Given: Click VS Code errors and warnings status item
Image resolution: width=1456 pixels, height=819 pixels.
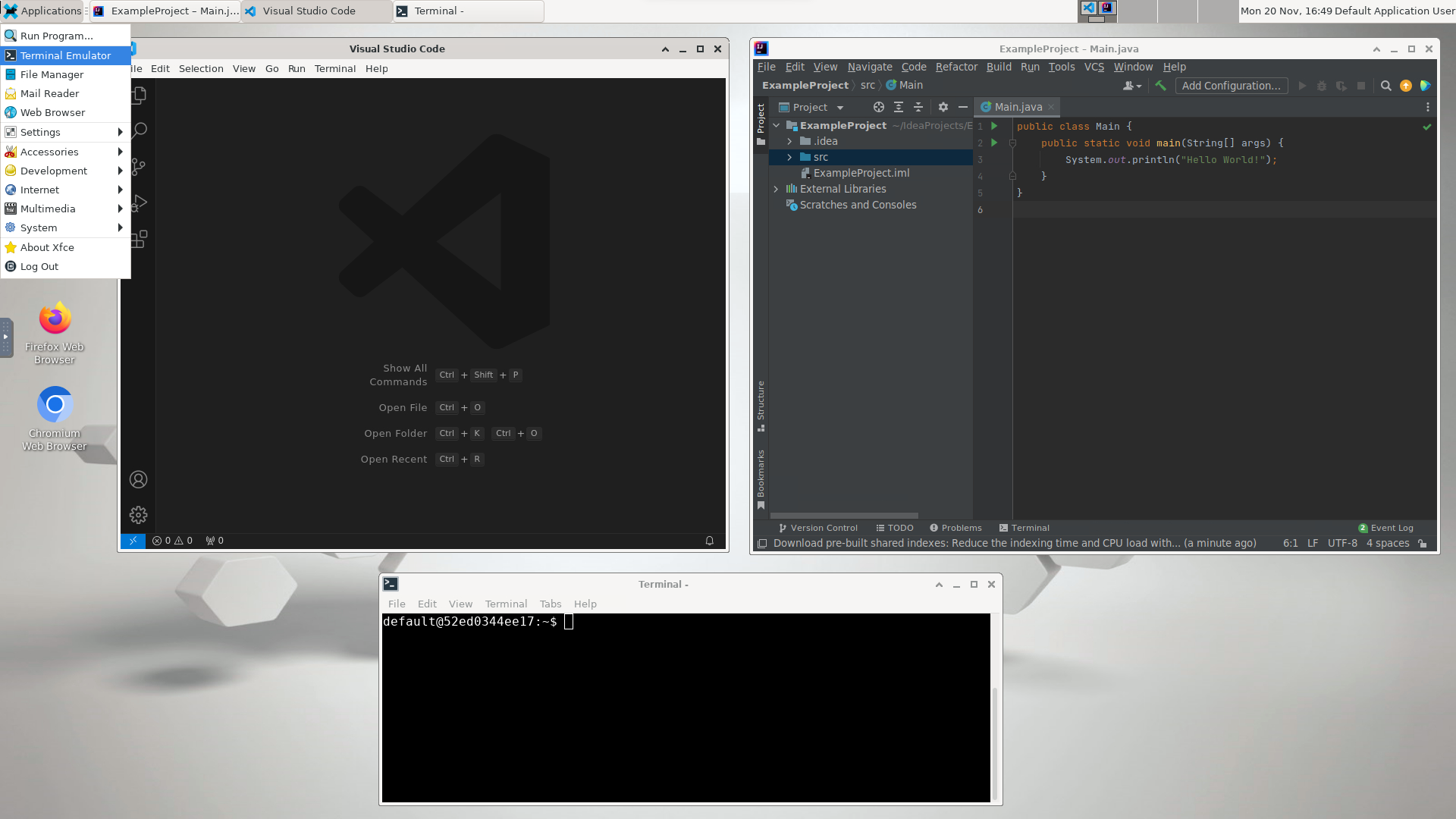Looking at the screenshot, I should click(x=172, y=541).
